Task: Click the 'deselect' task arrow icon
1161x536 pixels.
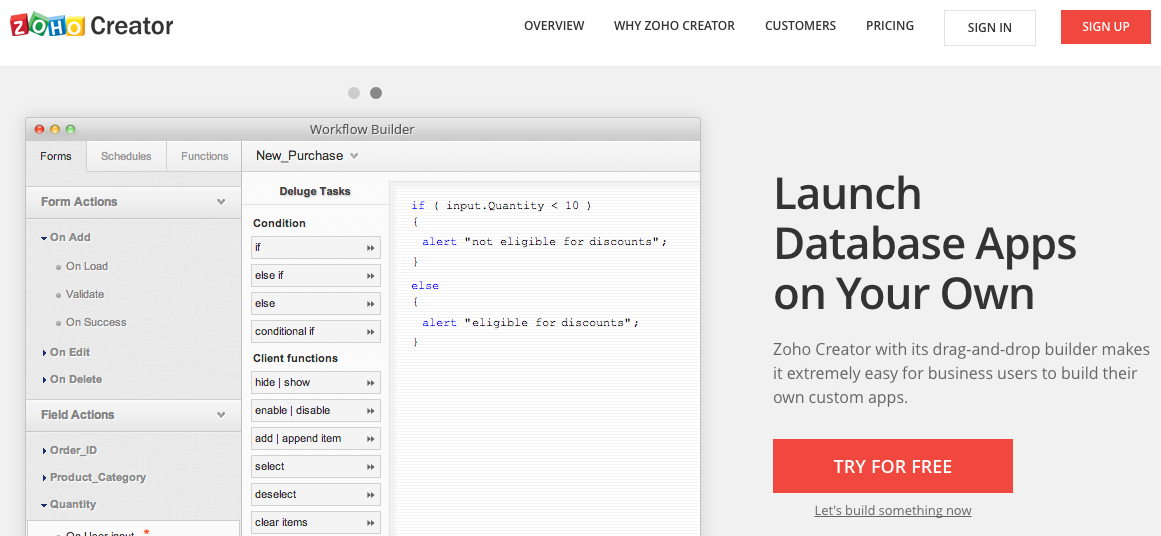Action: [x=370, y=495]
